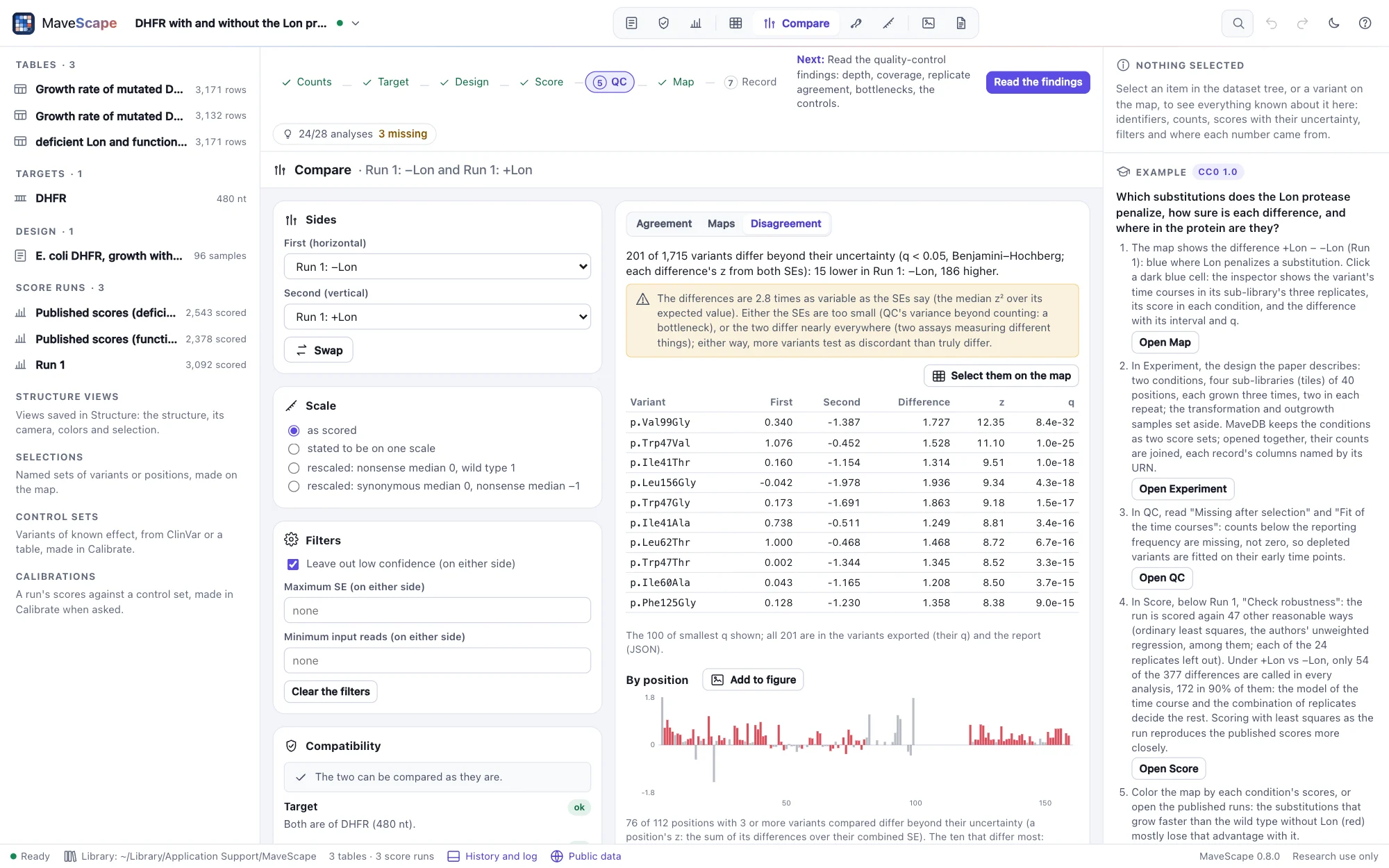The height and width of the screenshot is (868, 1389).
Task: Select 'stated to be on one scale'
Action: 294,449
